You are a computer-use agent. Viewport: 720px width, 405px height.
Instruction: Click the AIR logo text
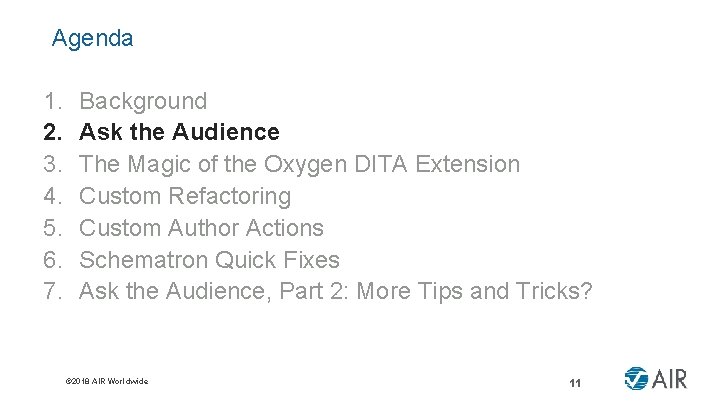click(x=670, y=381)
